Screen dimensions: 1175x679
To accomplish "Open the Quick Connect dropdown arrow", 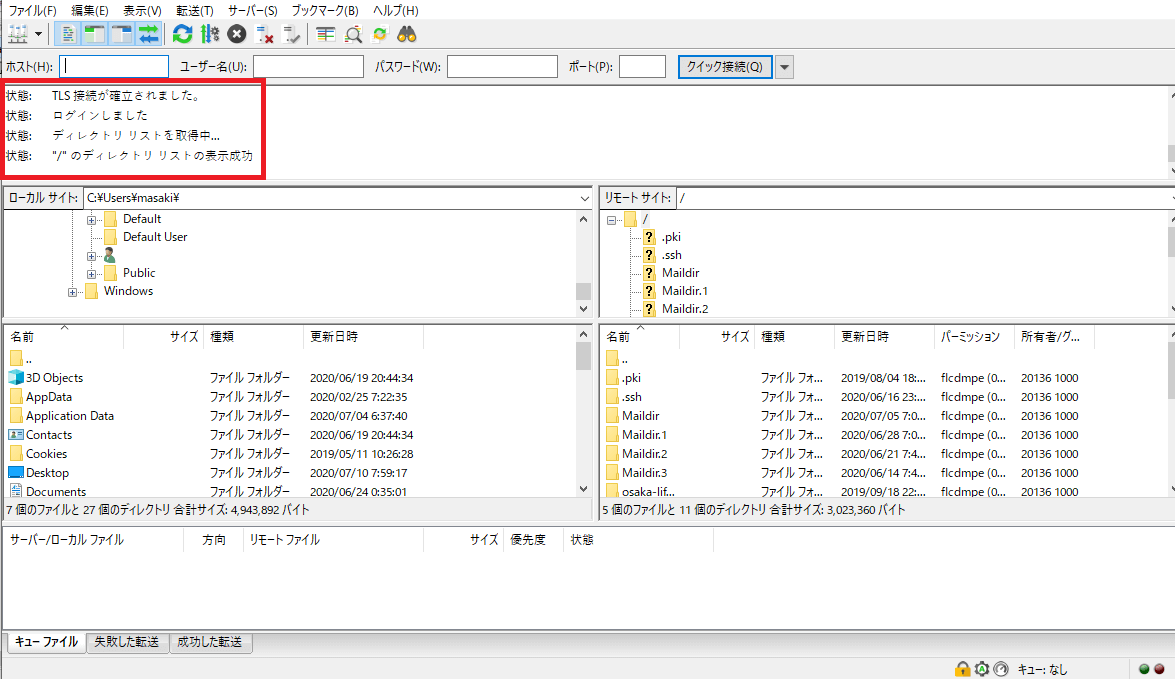I will tap(782, 66).
